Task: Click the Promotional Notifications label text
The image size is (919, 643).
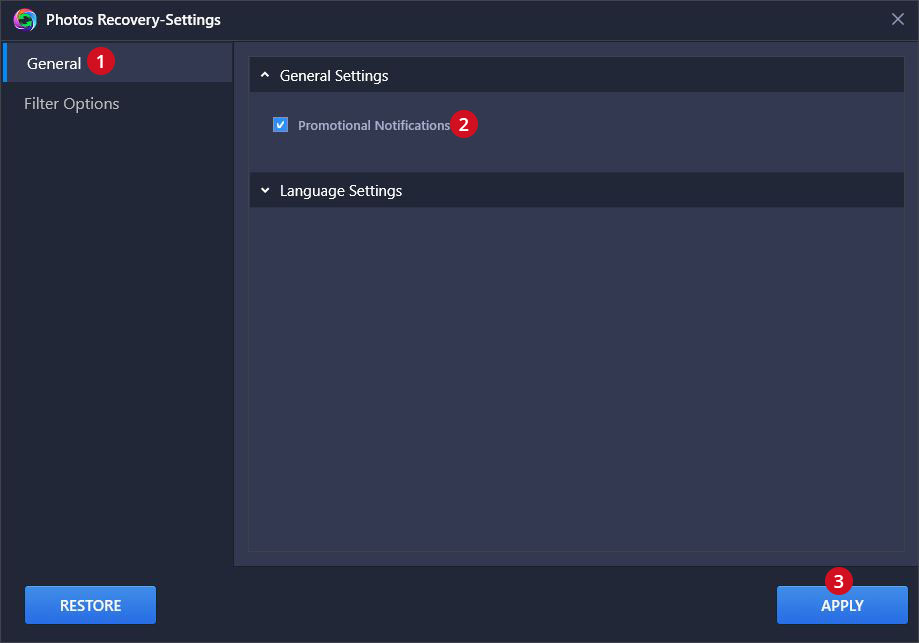Action: tap(374, 125)
